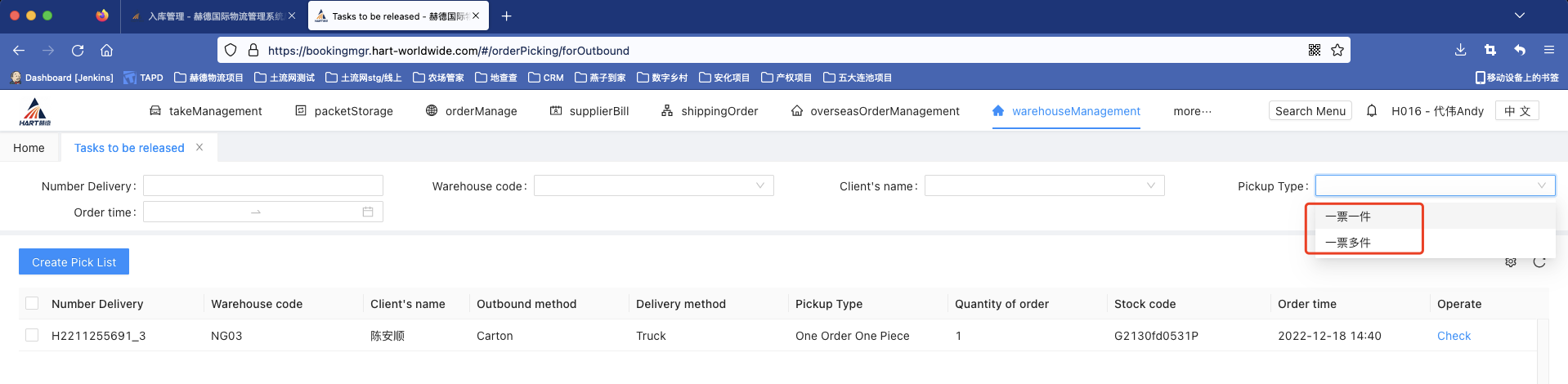
Task: Check the row H2211255691_3 checkbox
Action: (32, 336)
